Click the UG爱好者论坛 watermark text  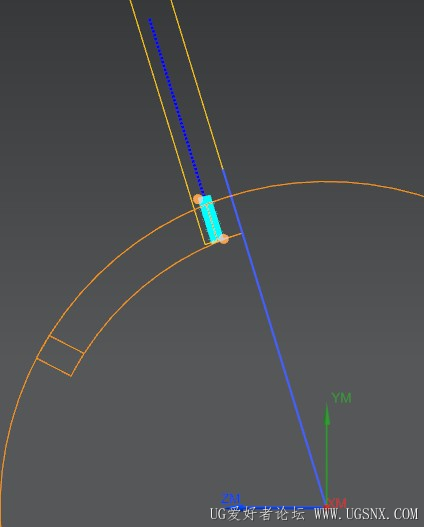click(x=257, y=514)
